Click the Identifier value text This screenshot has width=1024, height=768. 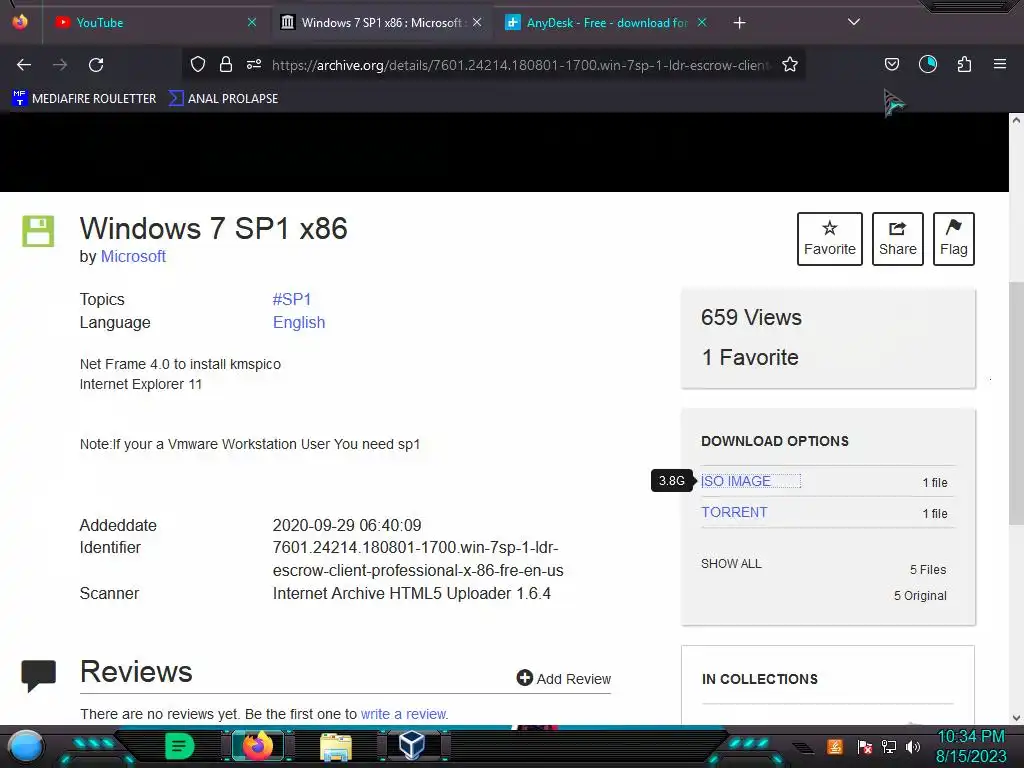418,559
